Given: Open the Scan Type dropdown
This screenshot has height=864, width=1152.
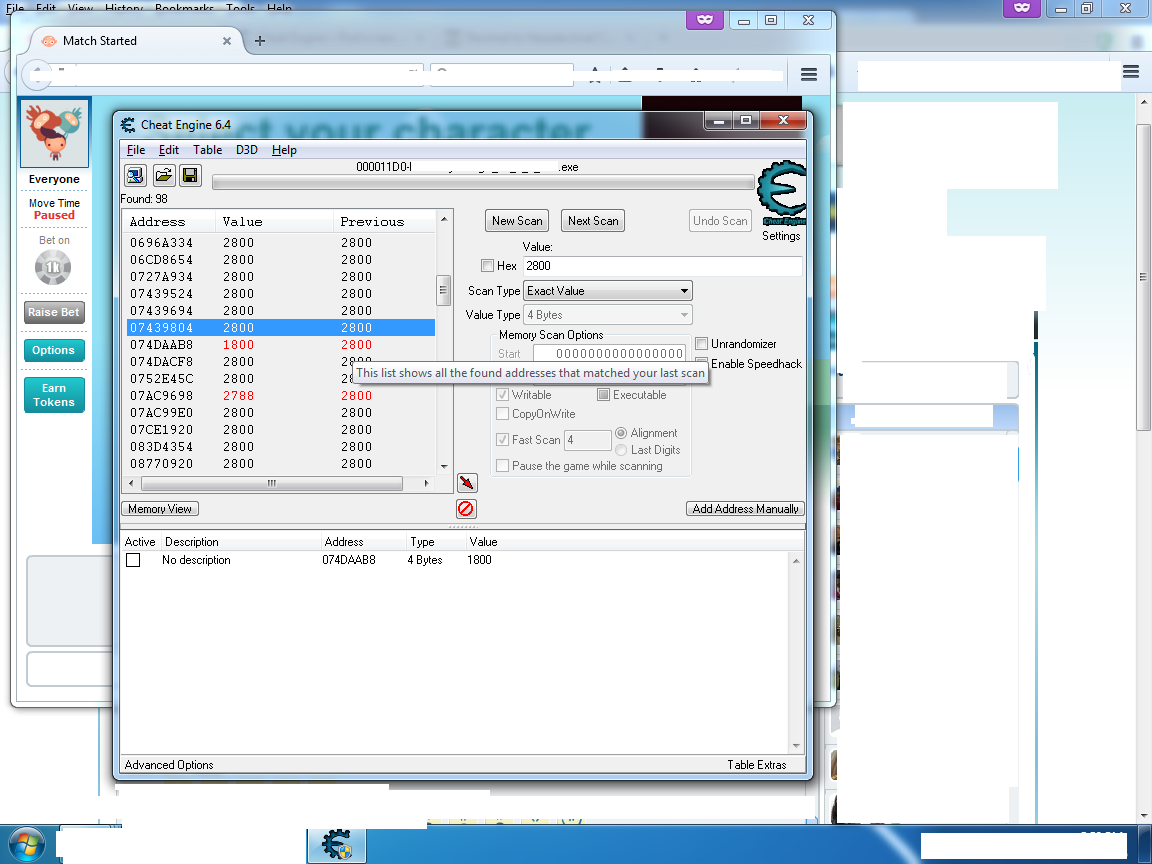Looking at the screenshot, I should click(608, 291).
